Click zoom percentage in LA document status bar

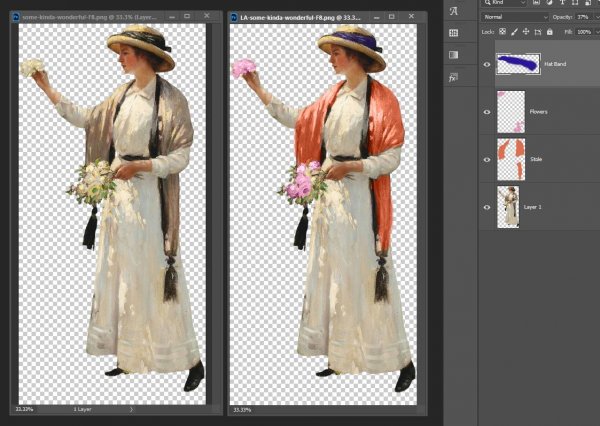pos(241,410)
